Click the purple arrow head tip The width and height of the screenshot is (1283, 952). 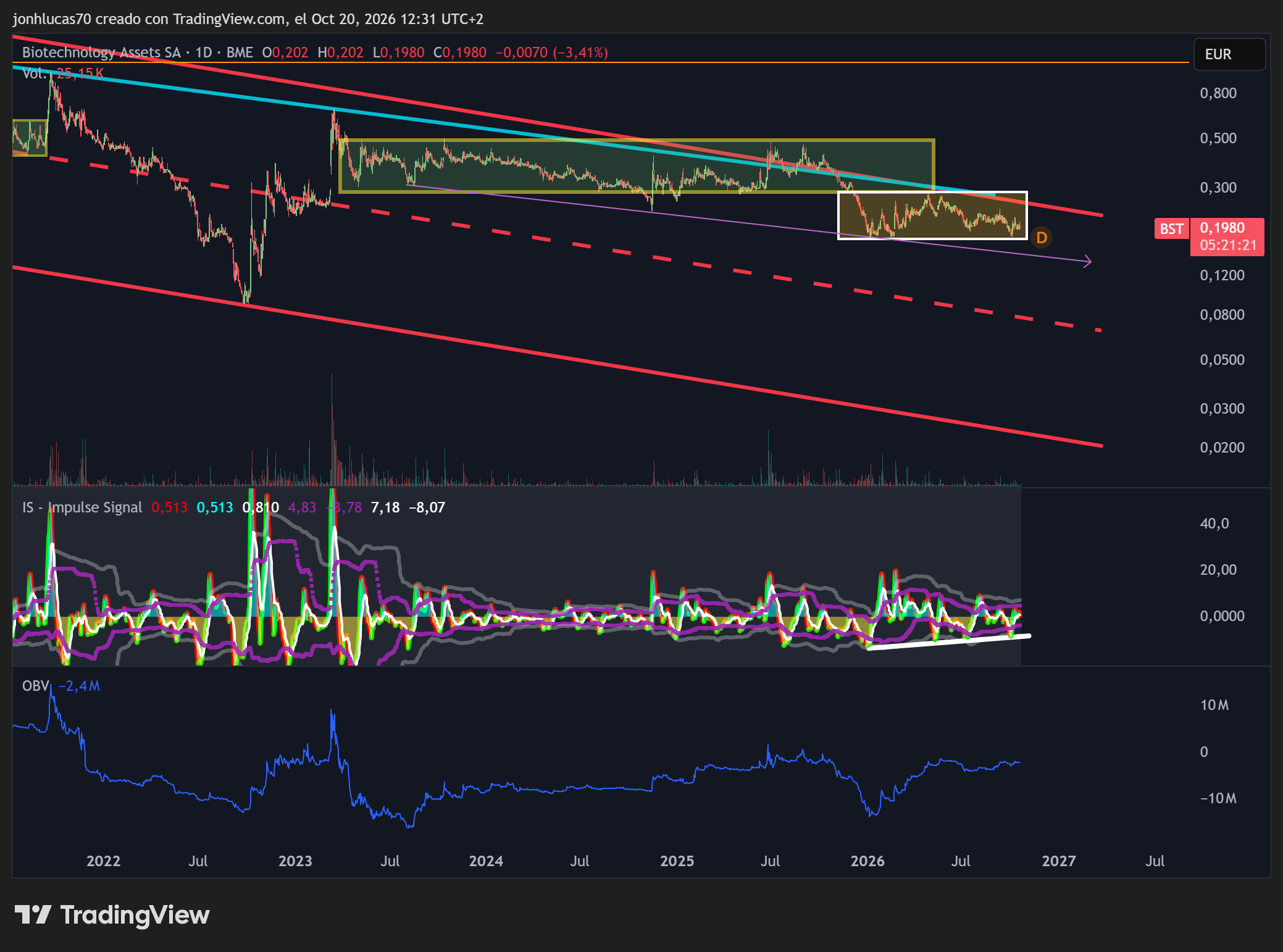pos(1089,262)
